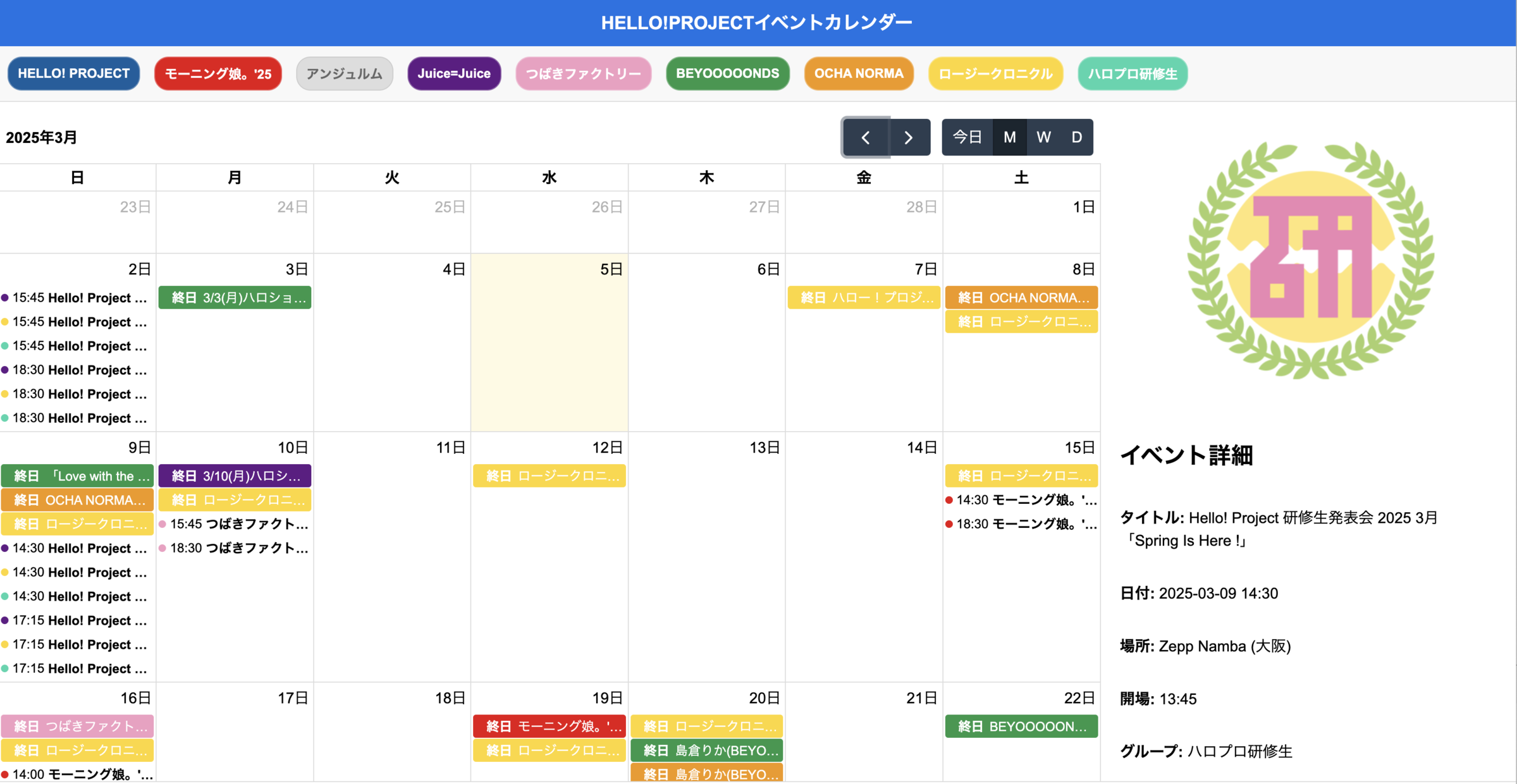The image size is (1517, 784).
Task: Toggle the ハロプロ研修生 filter pill
Action: [x=1132, y=73]
